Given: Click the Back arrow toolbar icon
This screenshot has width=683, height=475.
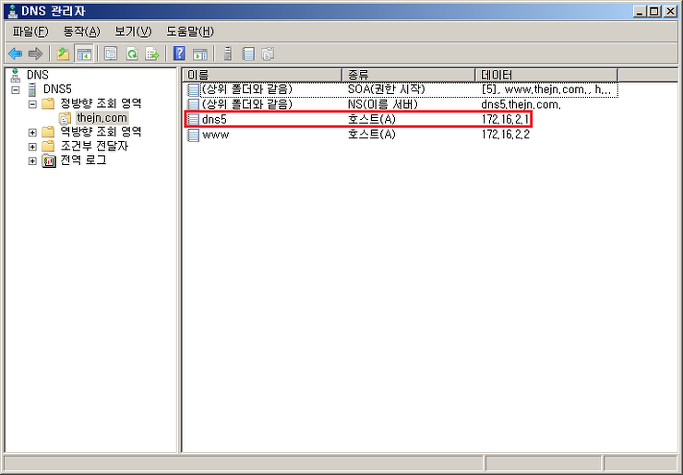Looking at the screenshot, I should pyautogui.click(x=15, y=54).
